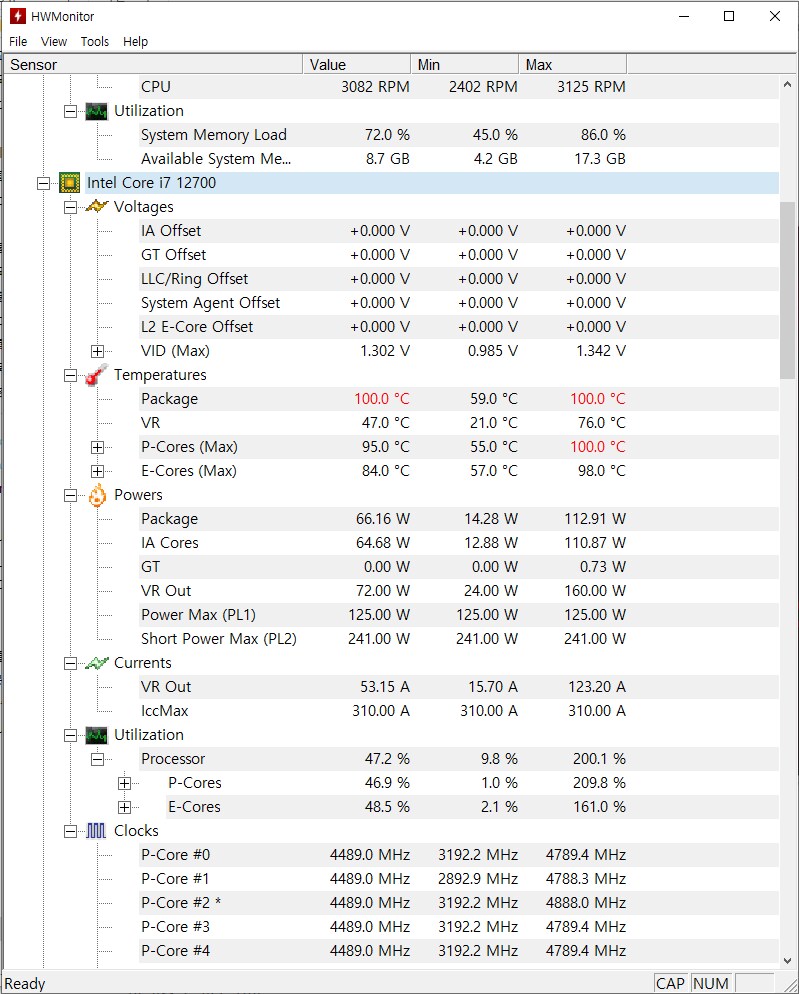Viewport: 799px width, 994px height.
Task: Open the View menu
Action: (x=54, y=42)
